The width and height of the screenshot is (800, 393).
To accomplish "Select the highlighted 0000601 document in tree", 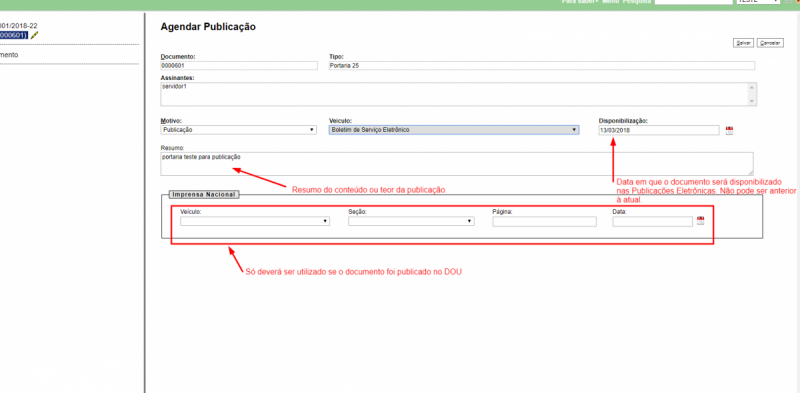I will click(x=14, y=35).
